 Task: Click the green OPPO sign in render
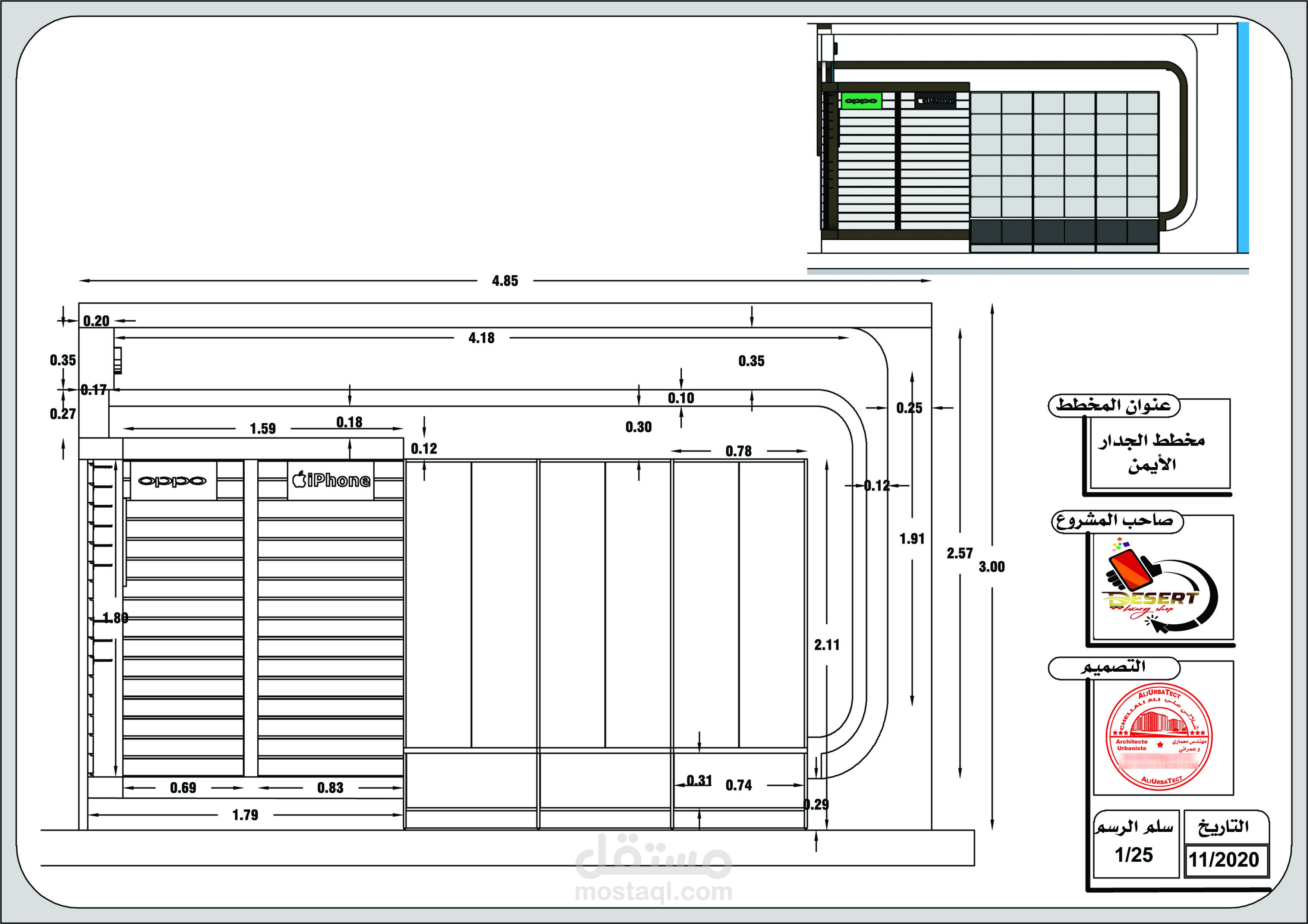tap(861, 101)
